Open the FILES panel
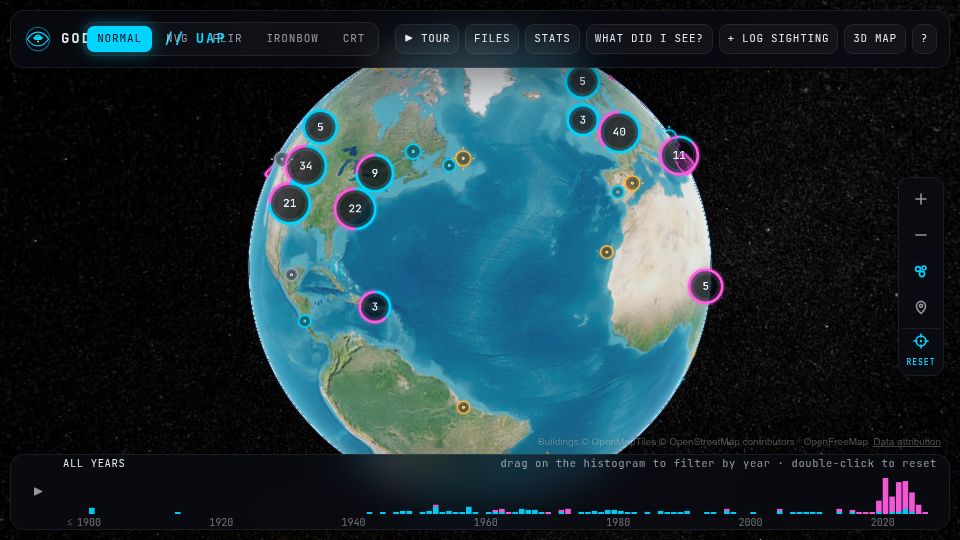 coord(492,39)
